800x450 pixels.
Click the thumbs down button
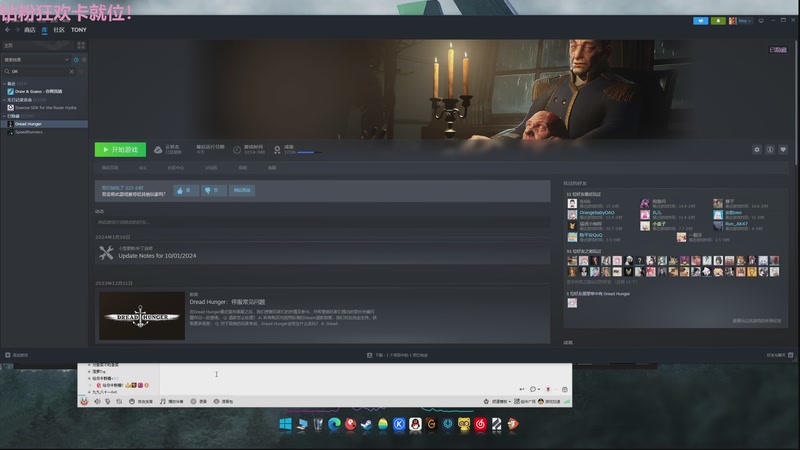coord(214,190)
